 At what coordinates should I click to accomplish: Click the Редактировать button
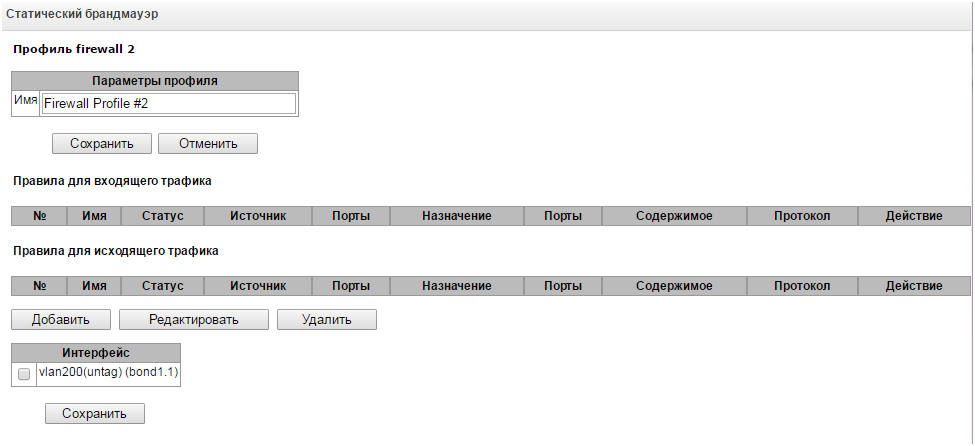pyautogui.click(x=194, y=320)
